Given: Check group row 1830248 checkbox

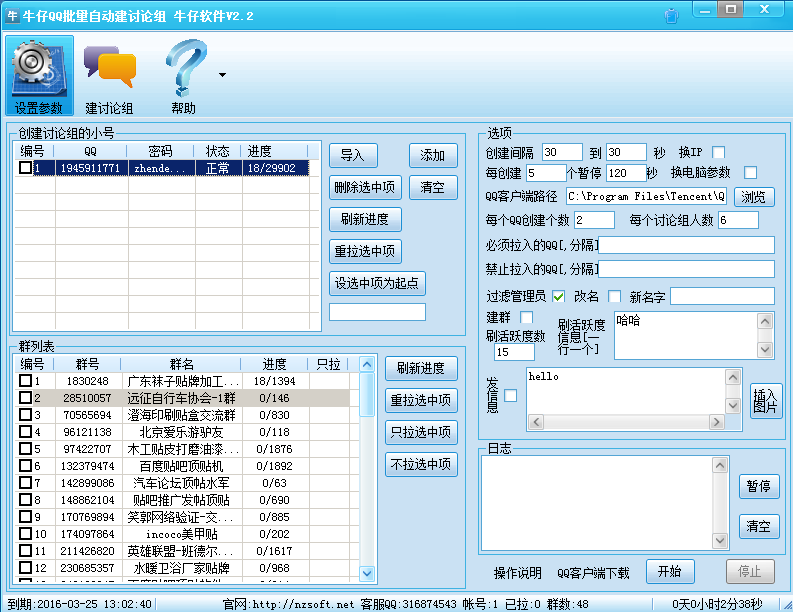Looking at the screenshot, I should click(x=25, y=380).
